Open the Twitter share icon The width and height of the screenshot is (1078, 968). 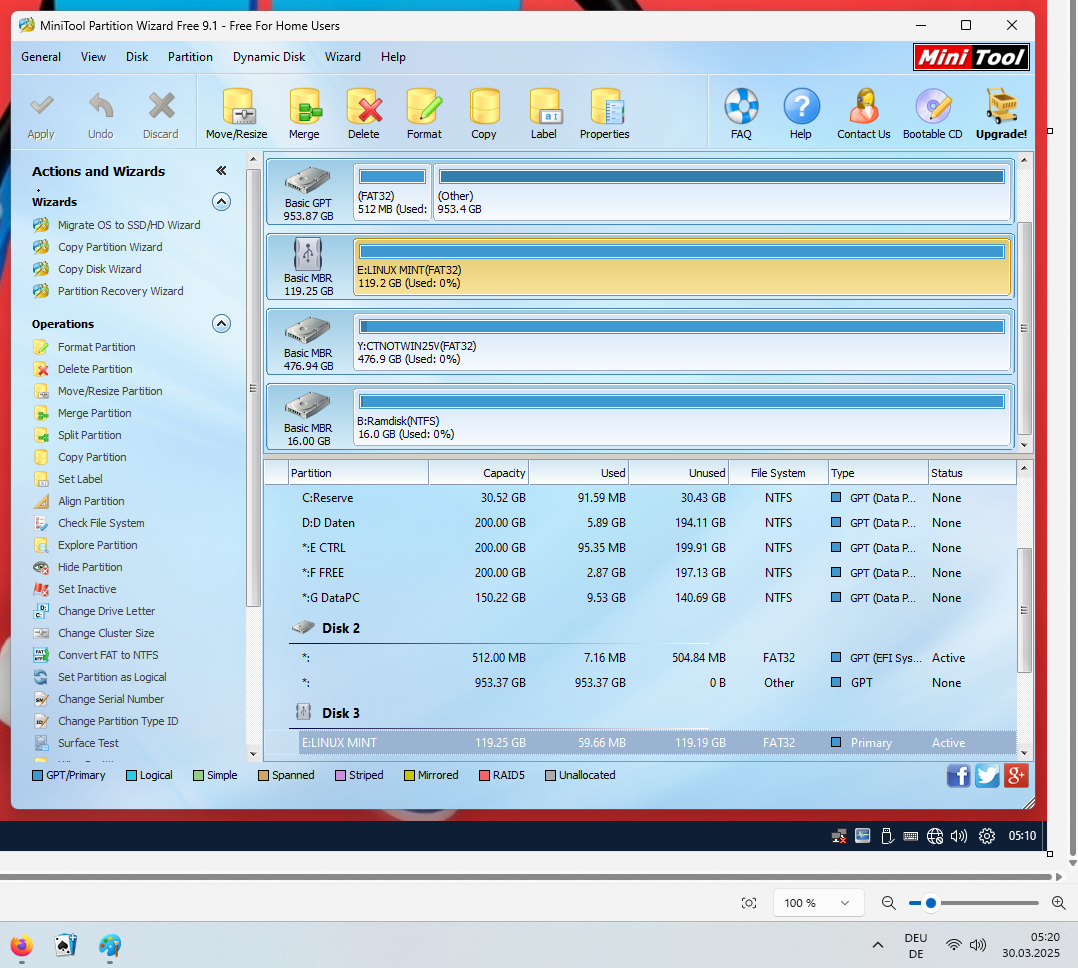(987, 776)
